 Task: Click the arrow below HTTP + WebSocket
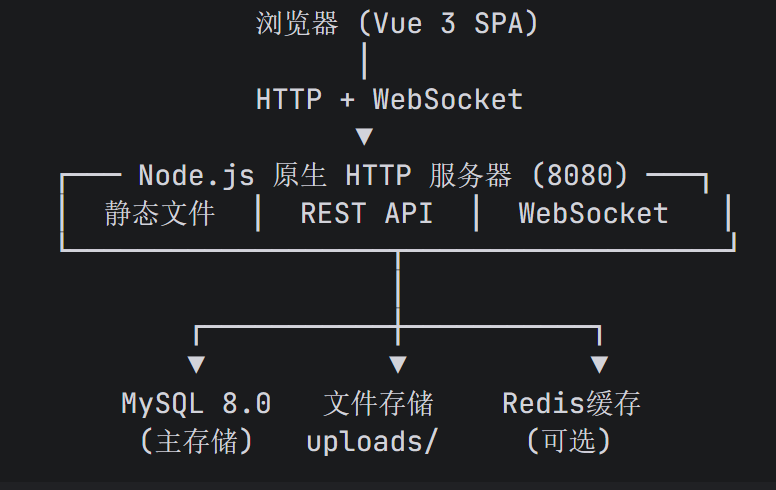click(365, 137)
